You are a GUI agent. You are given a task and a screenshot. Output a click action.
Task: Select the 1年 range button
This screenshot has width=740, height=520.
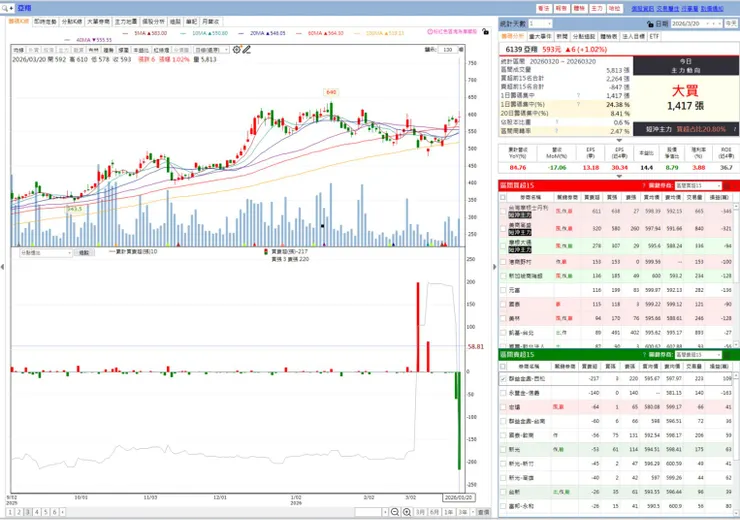(x=448, y=512)
